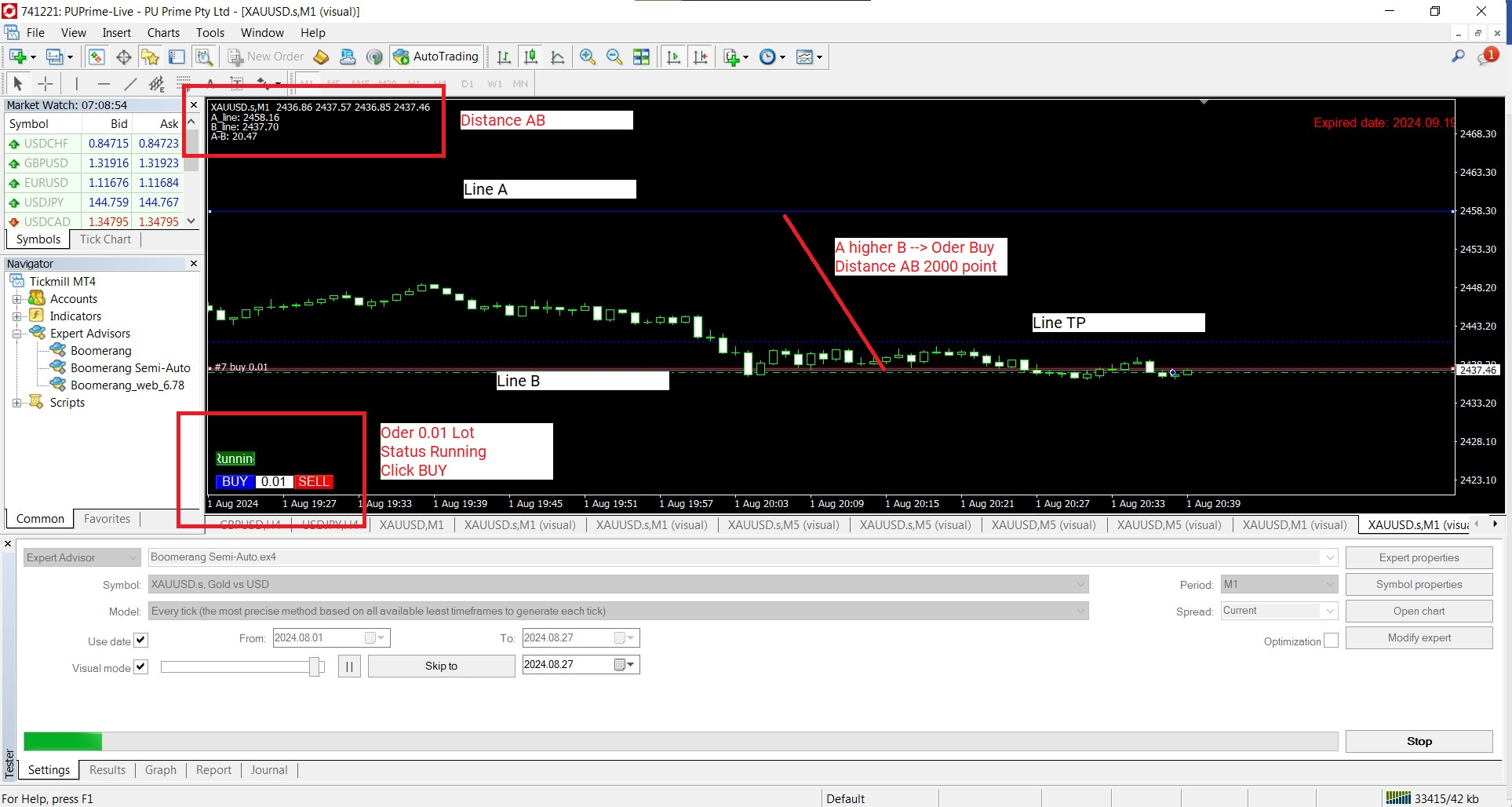Screen dimensions: 1512x807
Task: Click the Open chart button
Action: coord(1419,611)
